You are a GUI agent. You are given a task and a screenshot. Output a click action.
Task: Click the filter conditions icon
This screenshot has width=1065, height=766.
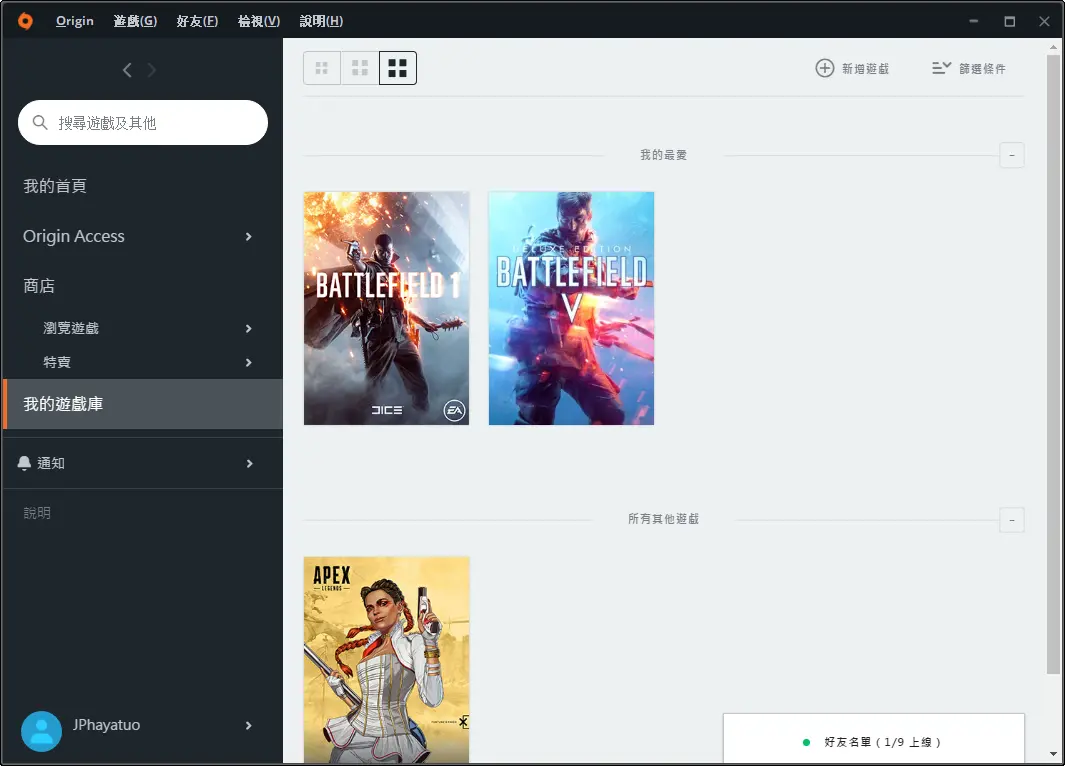pos(941,68)
